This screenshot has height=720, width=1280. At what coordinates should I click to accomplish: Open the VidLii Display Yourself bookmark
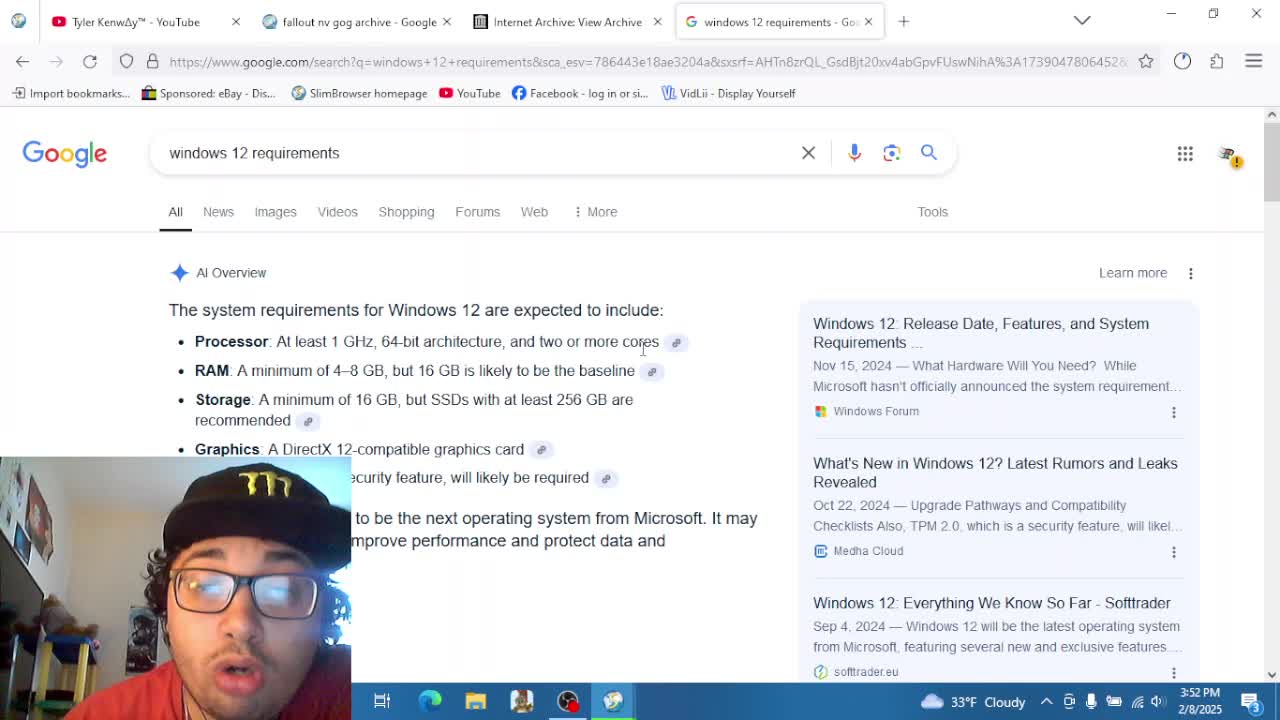(x=728, y=93)
